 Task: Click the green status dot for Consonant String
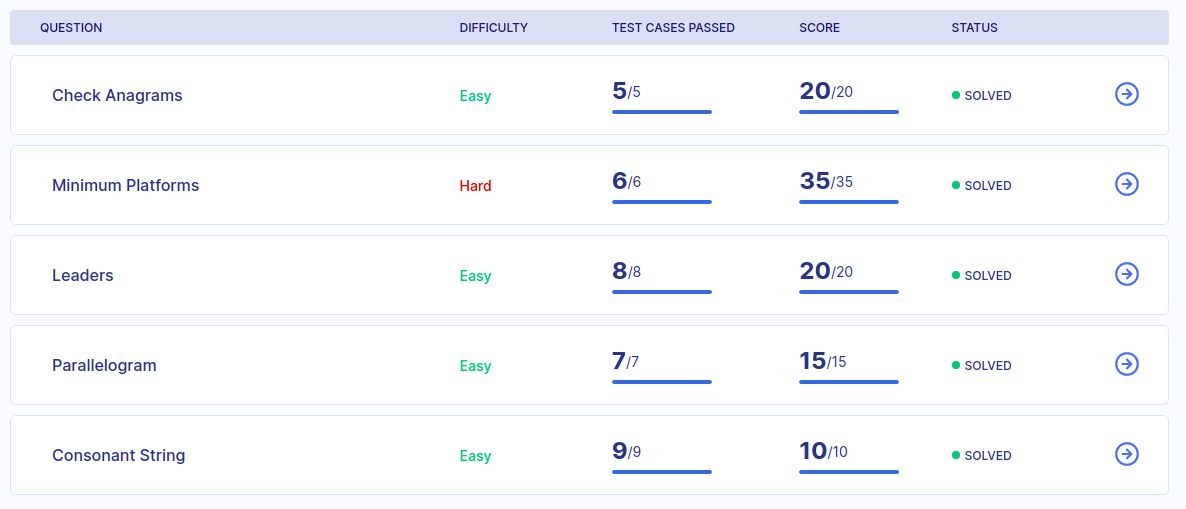[955, 455]
